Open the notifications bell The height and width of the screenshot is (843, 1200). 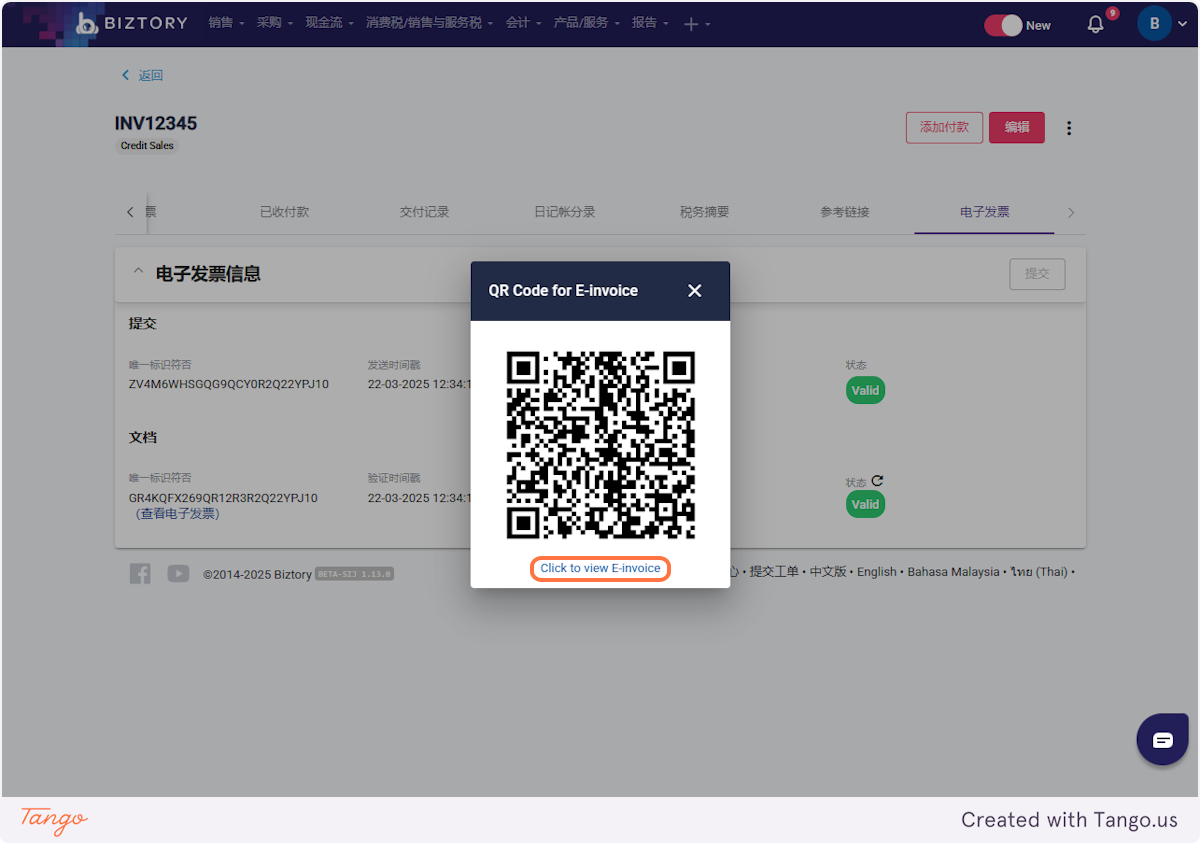click(x=1096, y=25)
